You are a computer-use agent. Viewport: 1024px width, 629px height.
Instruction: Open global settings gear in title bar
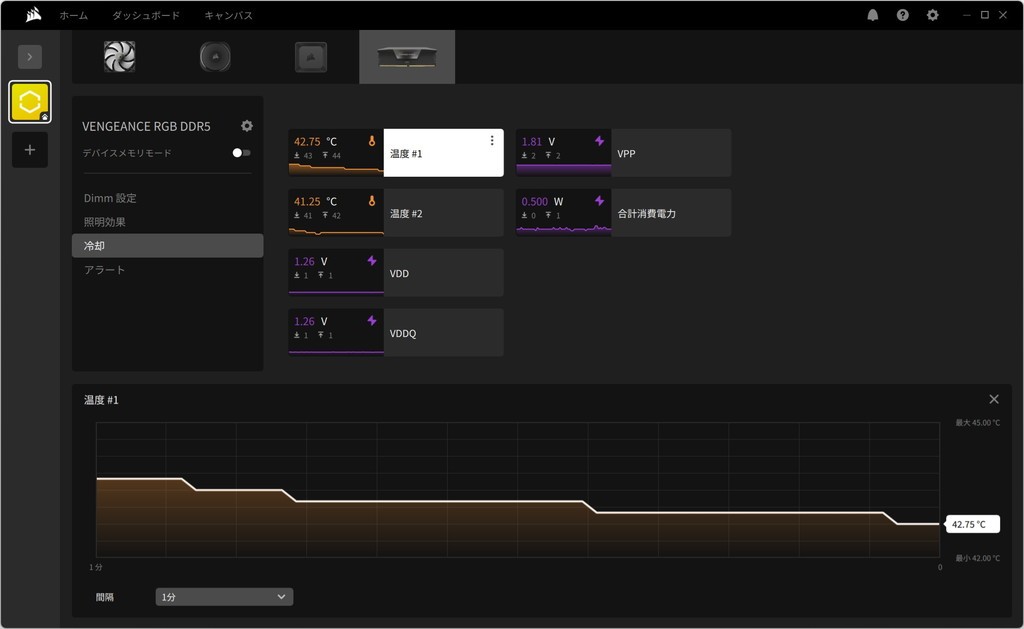[x=932, y=15]
